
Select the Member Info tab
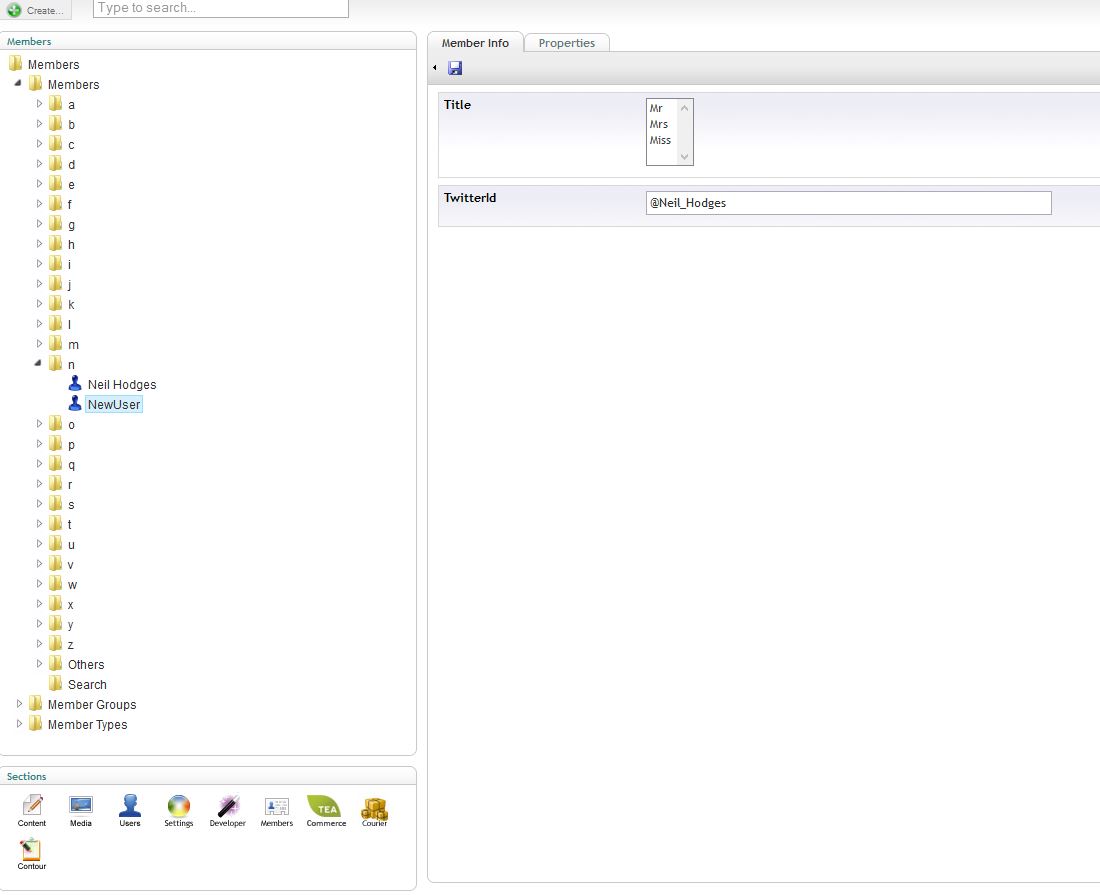pos(475,43)
